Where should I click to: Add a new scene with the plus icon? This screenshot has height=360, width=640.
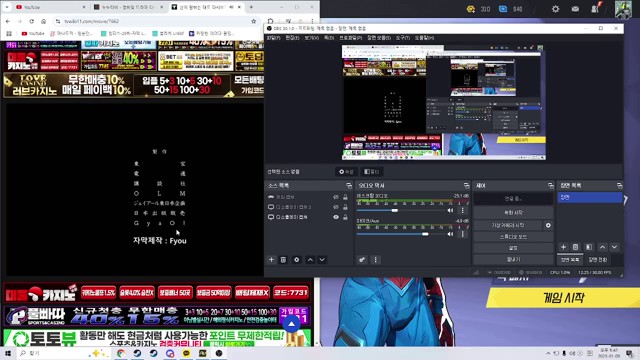(x=563, y=247)
